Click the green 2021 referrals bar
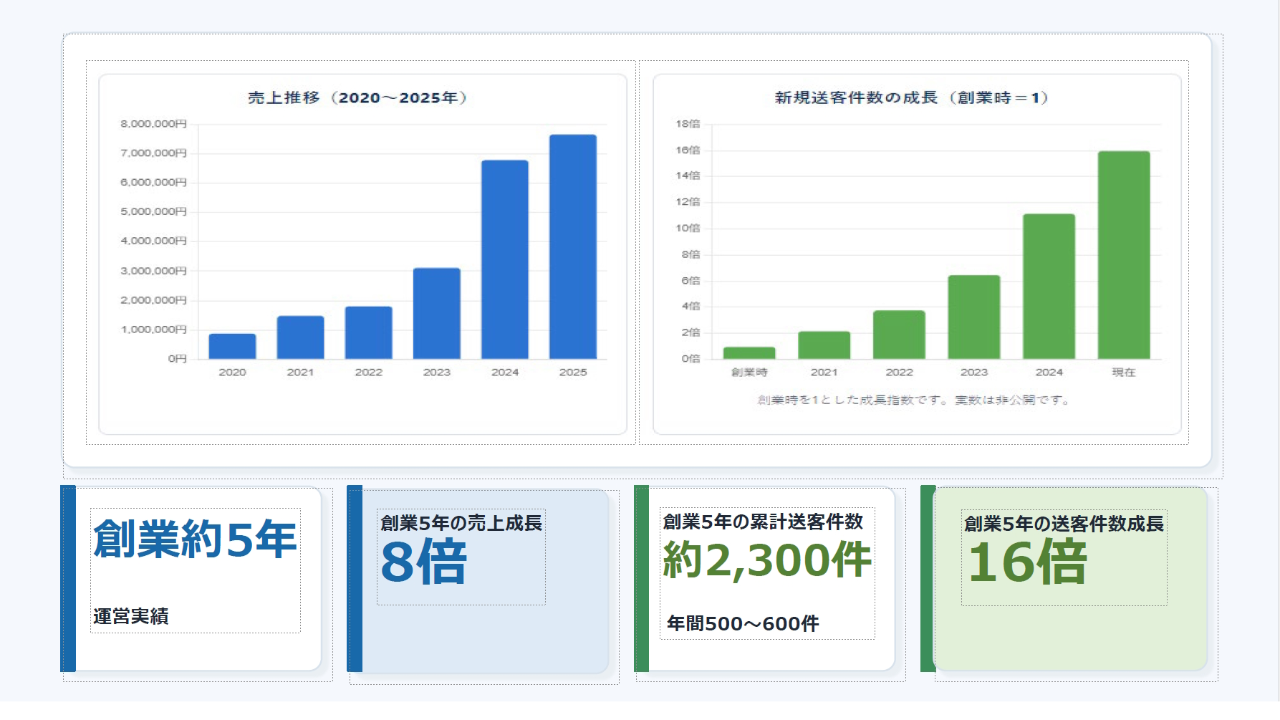The image size is (1280, 720). (x=824, y=345)
